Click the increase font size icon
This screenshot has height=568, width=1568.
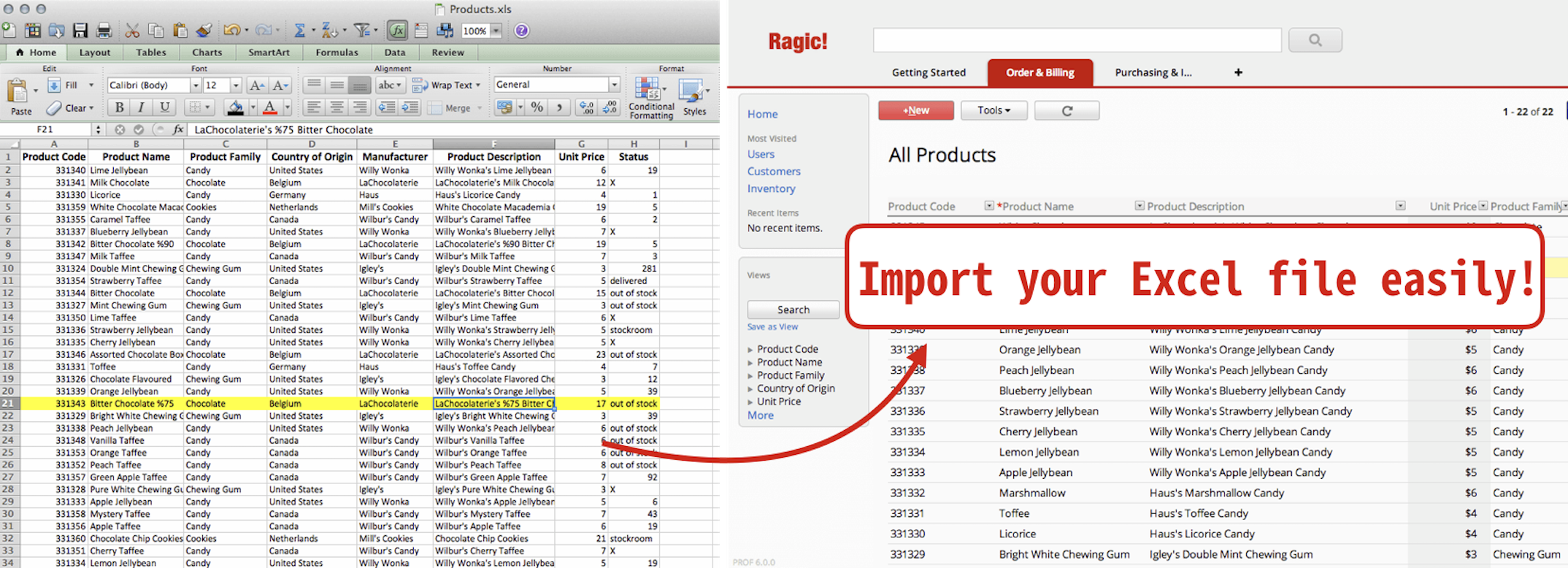coord(257,85)
